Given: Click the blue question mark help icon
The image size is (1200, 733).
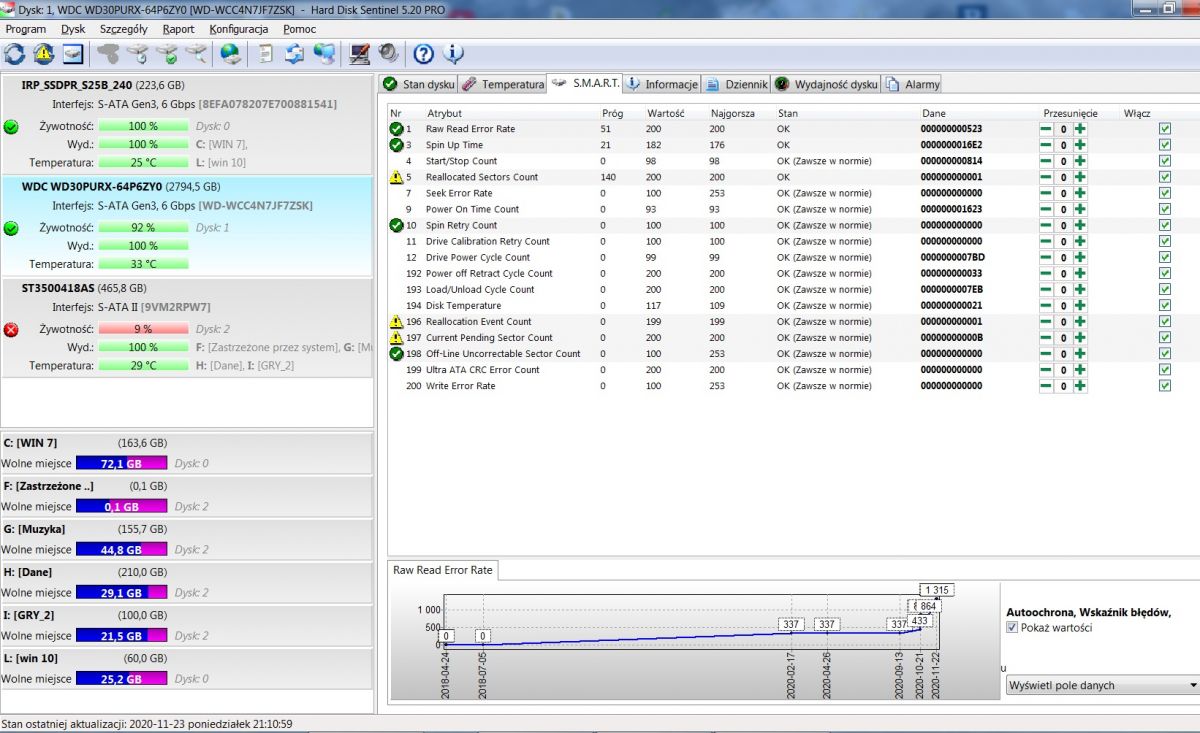Looking at the screenshot, I should 423,54.
